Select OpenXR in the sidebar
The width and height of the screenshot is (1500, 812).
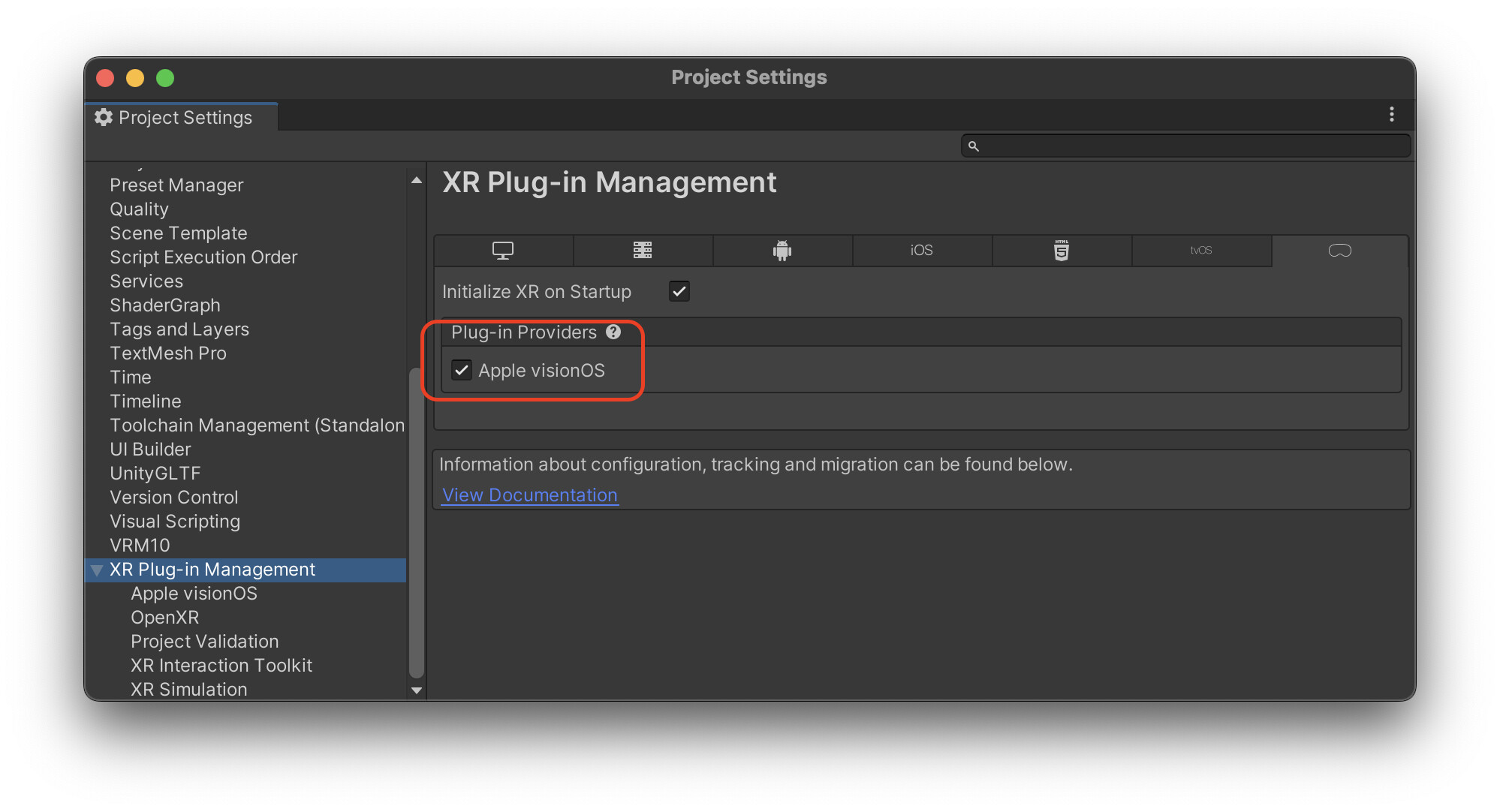pyautogui.click(x=164, y=617)
